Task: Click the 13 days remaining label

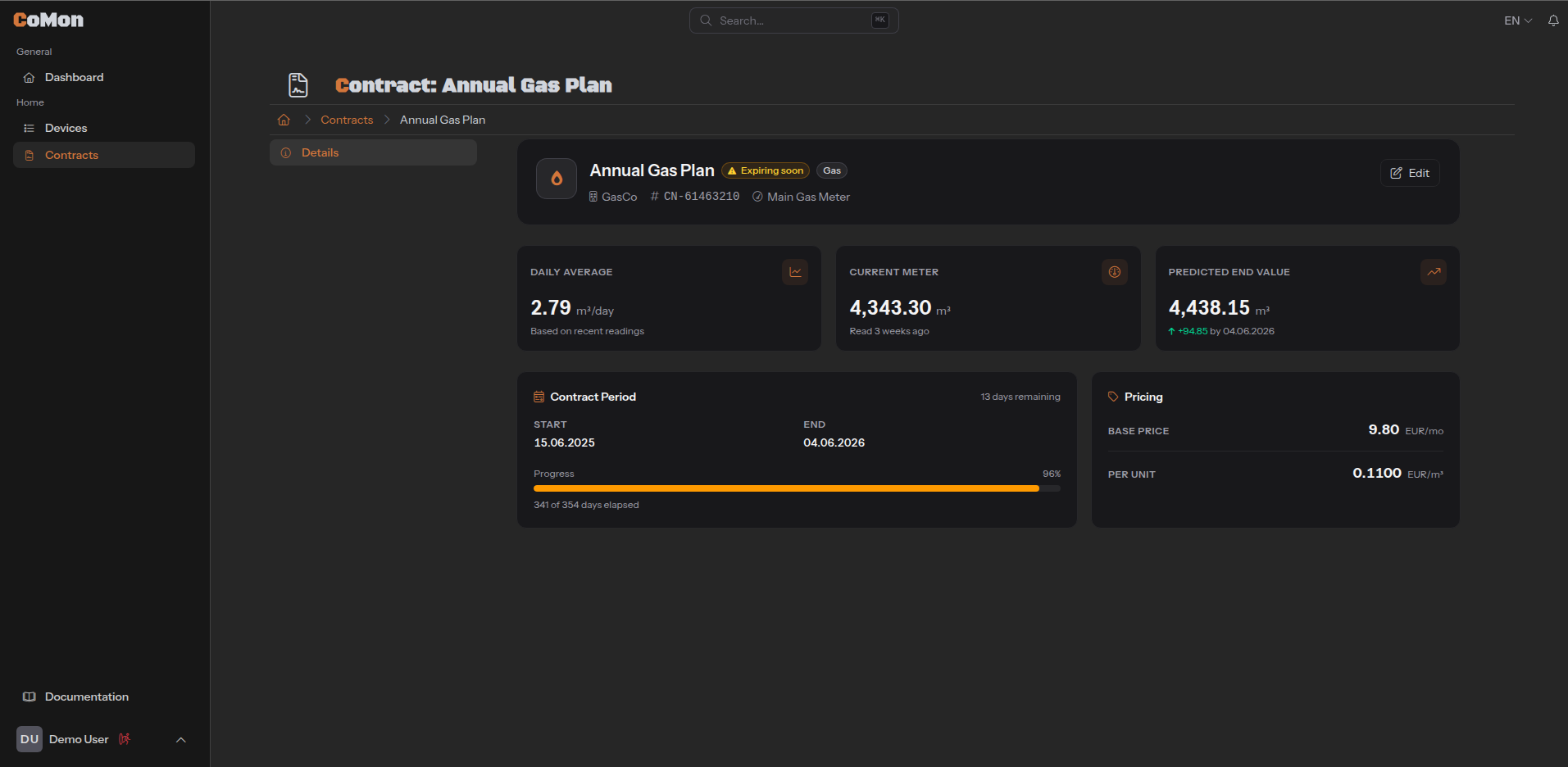Action: pyautogui.click(x=1020, y=397)
